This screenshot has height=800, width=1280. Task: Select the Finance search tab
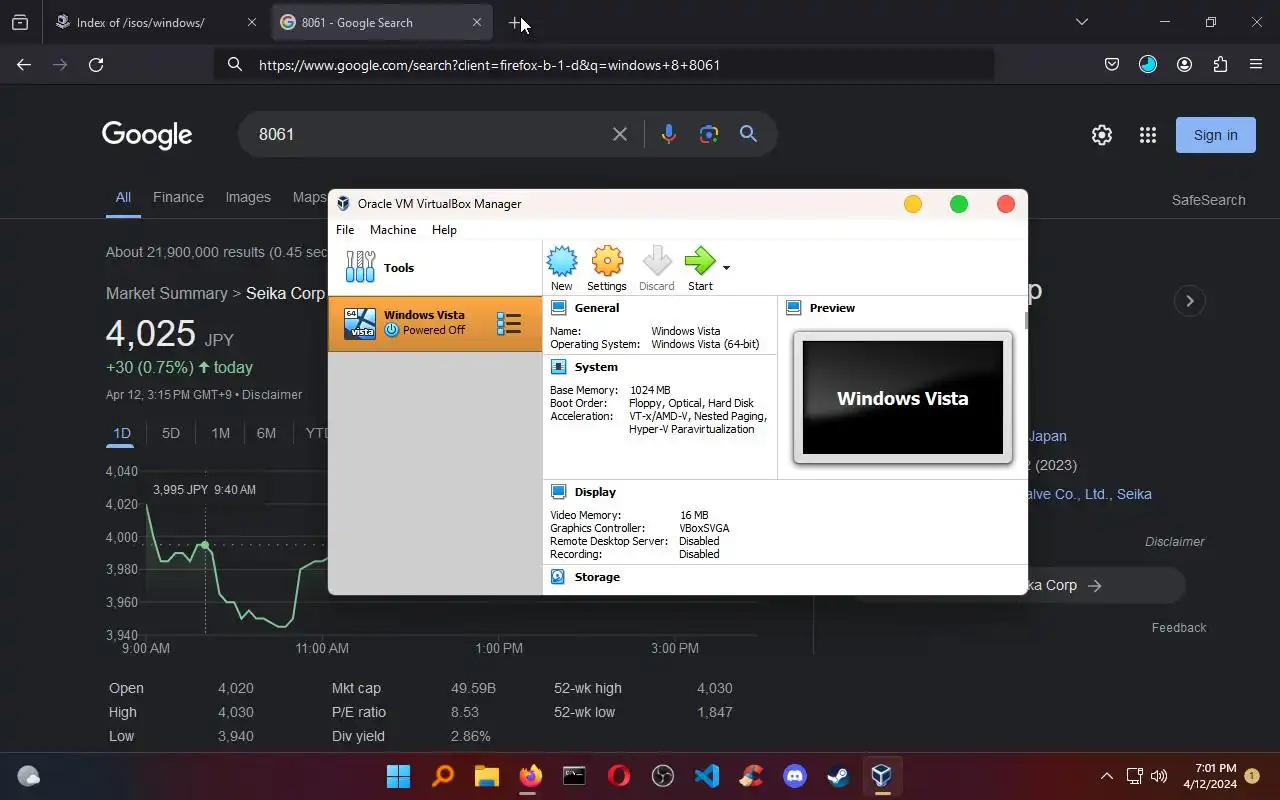pos(178,197)
